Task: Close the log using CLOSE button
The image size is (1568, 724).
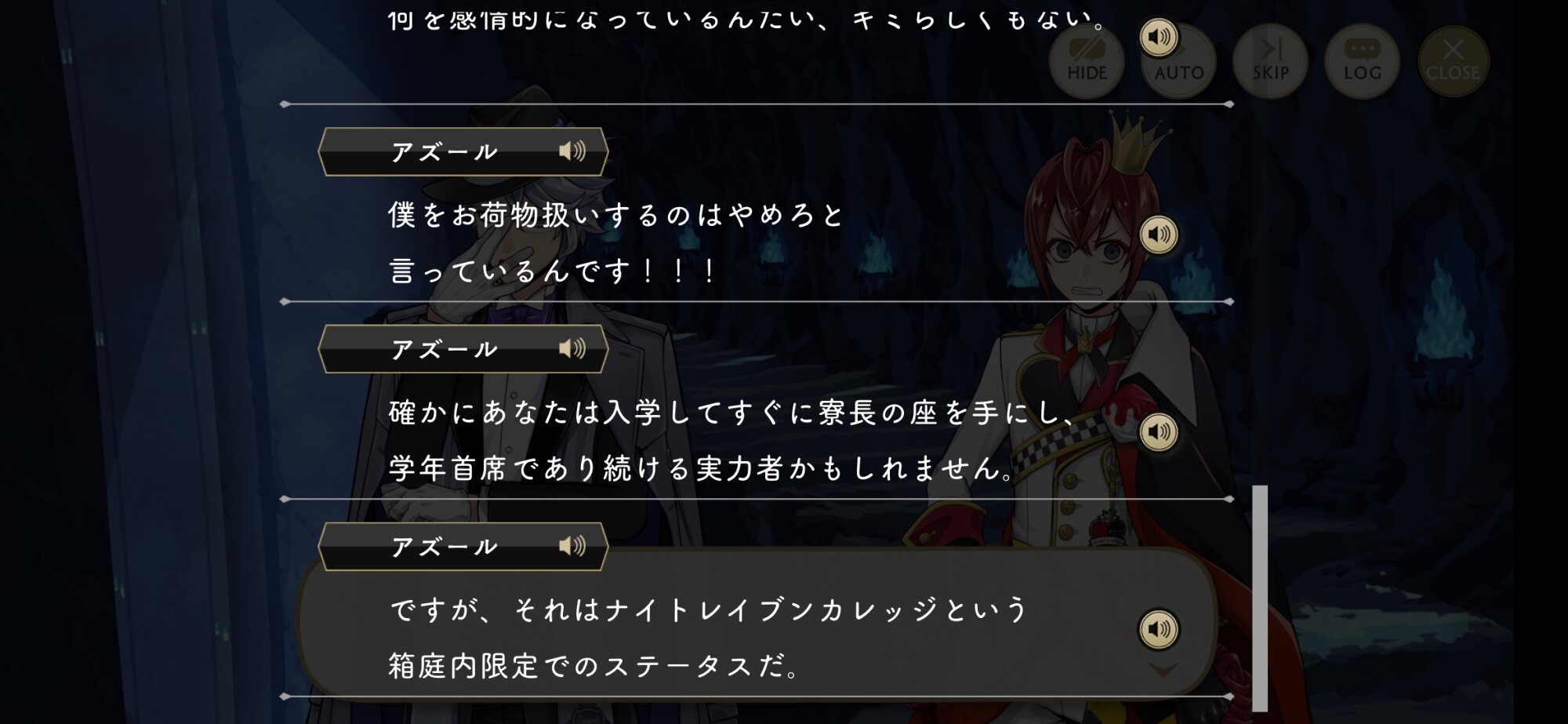Action: pyautogui.click(x=1453, y=61)
